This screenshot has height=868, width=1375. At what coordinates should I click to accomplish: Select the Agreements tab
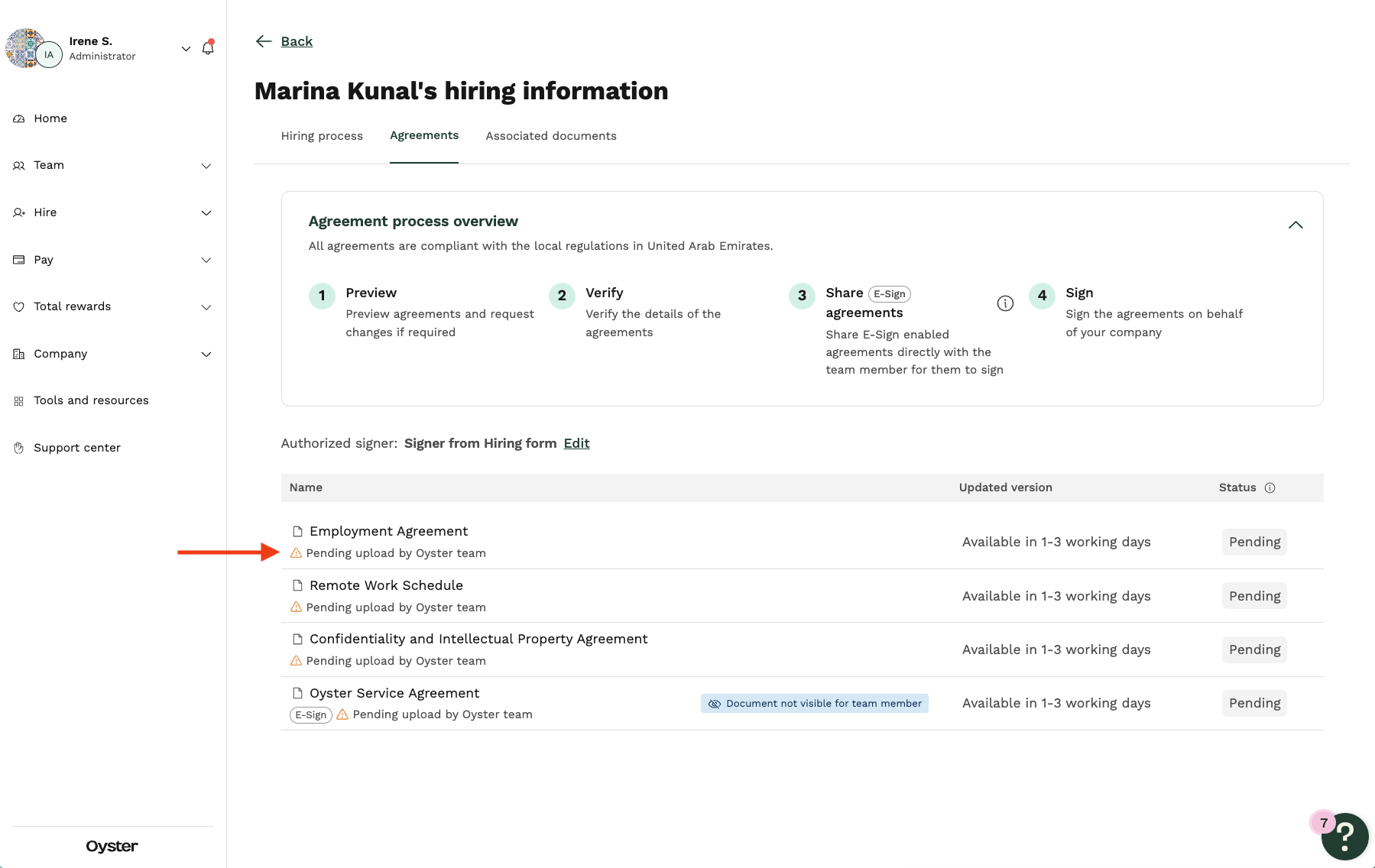tap(424, 135)
